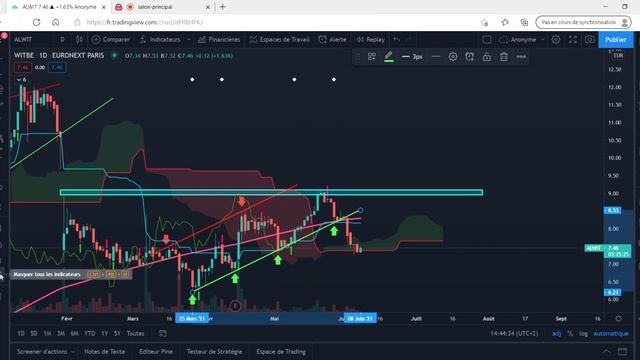Change the line style dash selector
Screen dimensions: 640x360
pos(436,57)
